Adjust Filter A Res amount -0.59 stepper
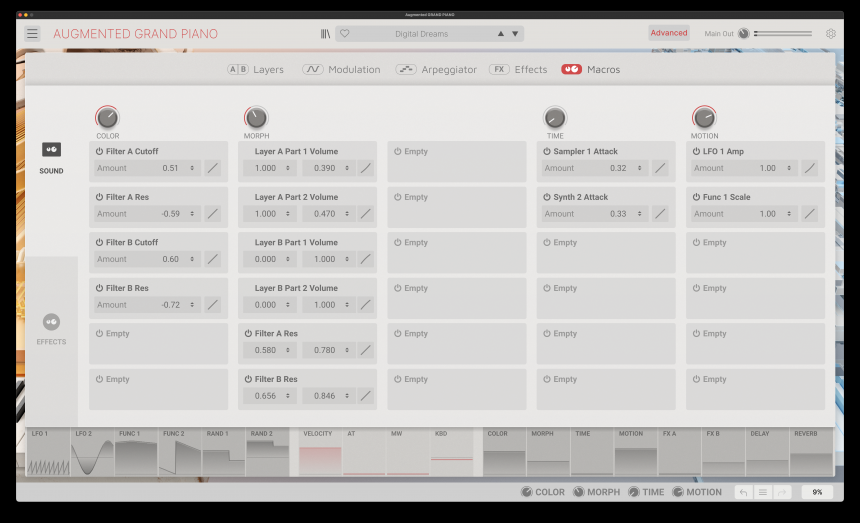The width and height of the screenshot is (860, 523). (192, 214)
